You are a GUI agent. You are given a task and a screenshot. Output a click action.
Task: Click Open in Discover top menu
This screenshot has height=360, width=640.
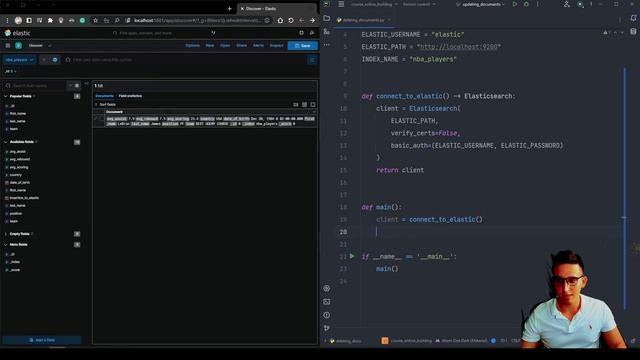pyautogui.click(x=225, y=46)
